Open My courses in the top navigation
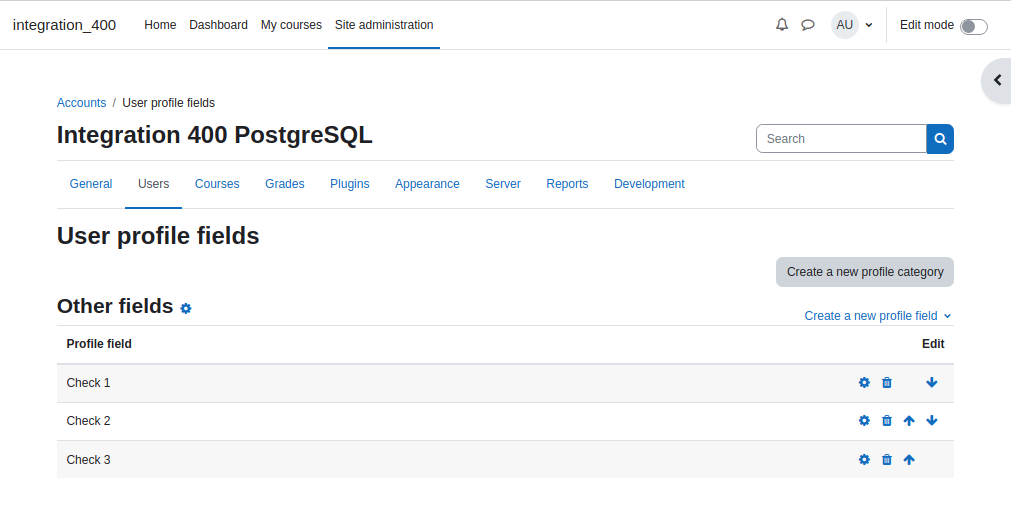Viewport: 1011px width, 532px height. coord(291,25)
